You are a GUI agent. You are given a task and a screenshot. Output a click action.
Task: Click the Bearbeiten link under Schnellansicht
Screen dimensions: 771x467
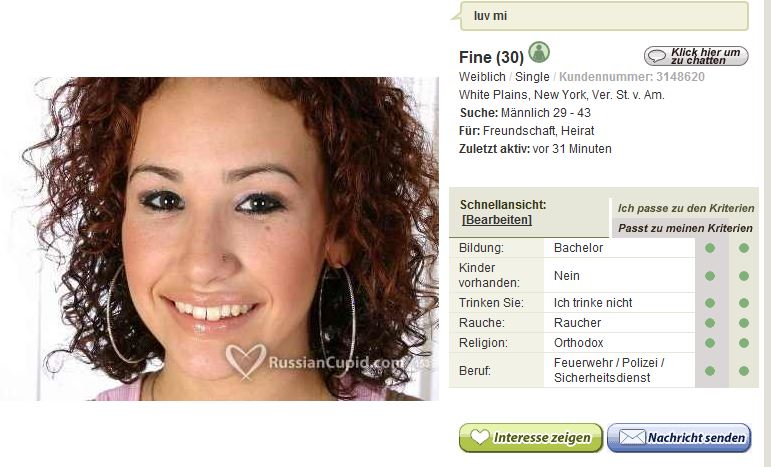coord(497,220)
